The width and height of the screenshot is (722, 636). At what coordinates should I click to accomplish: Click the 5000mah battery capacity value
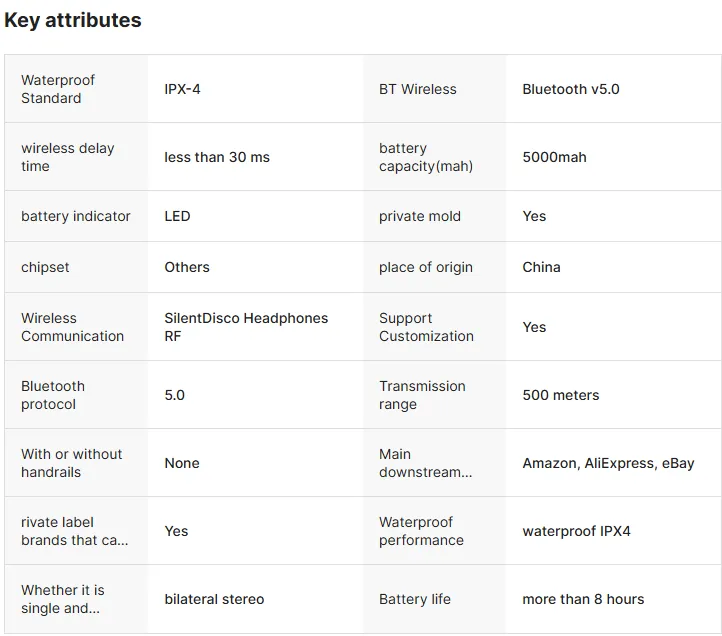click(x=554, y=157)
